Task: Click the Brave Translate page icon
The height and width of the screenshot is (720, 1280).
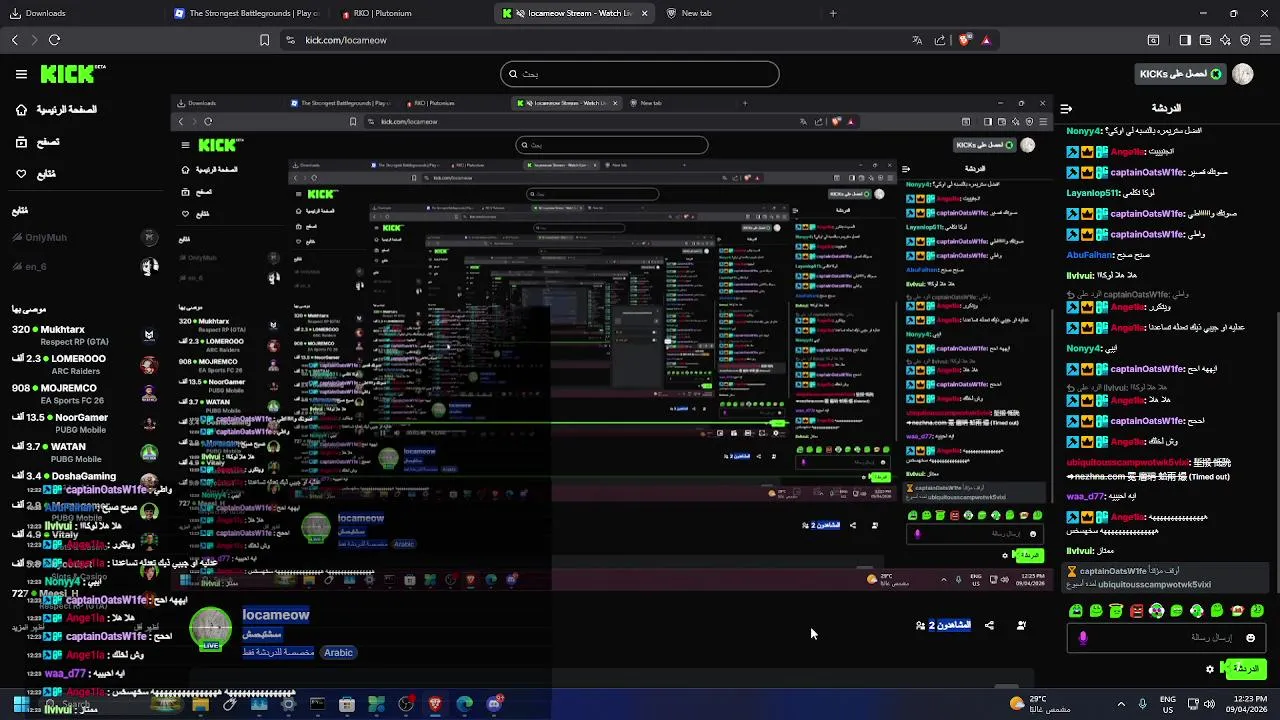Action: point(917,40)
